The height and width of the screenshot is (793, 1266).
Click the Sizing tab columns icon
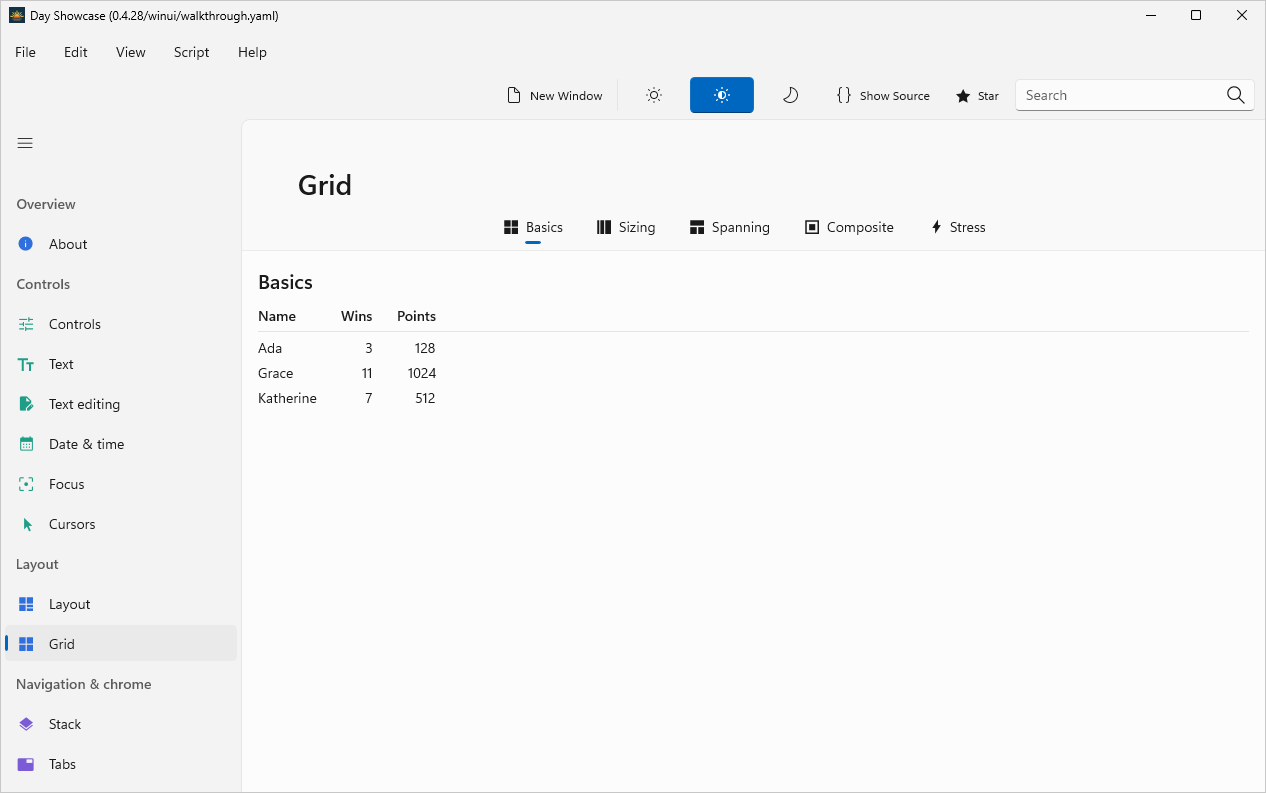604,227
